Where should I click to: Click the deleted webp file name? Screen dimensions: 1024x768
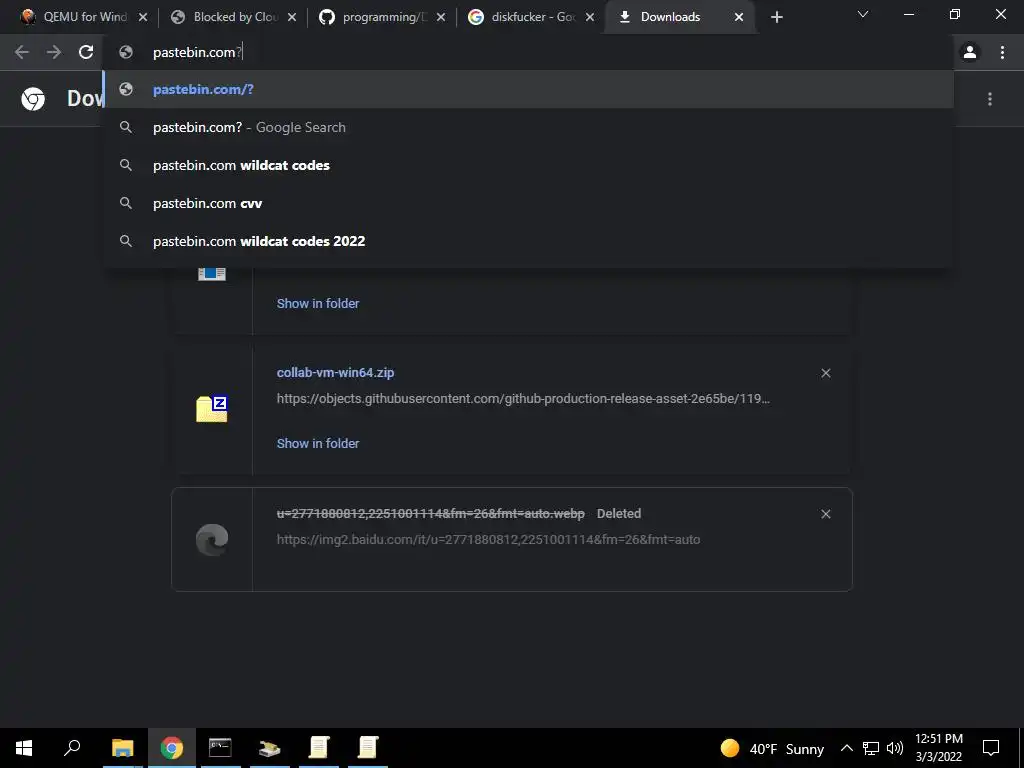430,514
